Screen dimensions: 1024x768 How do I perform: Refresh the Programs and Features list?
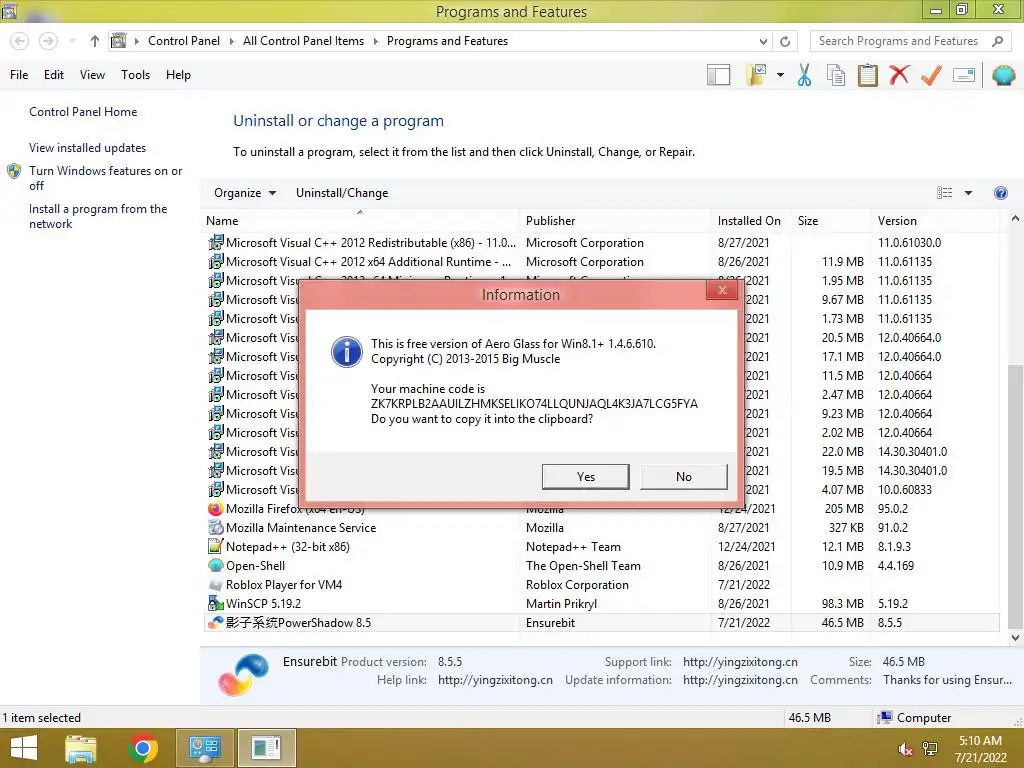pyautogui.click(x=785, y=41)
